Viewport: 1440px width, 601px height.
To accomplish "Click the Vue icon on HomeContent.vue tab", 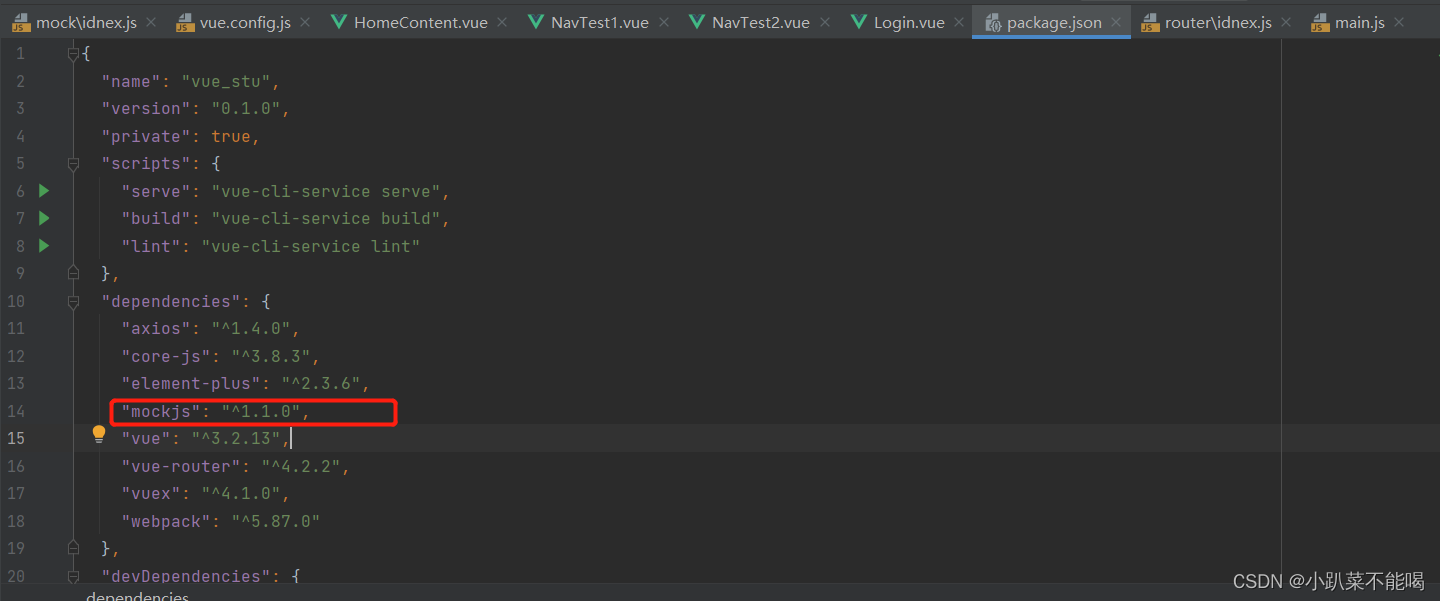I will 340,21.
